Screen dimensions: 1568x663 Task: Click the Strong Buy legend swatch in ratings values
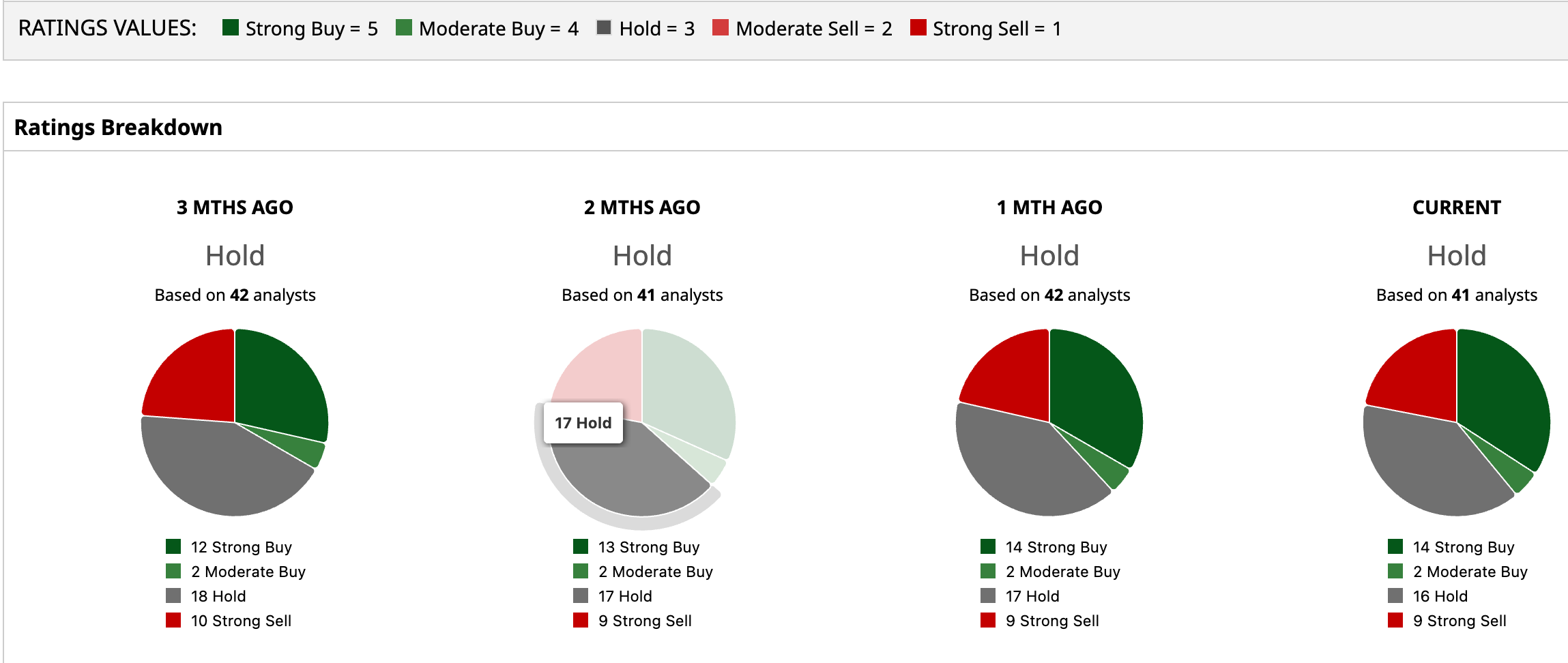tap(231, 28)
